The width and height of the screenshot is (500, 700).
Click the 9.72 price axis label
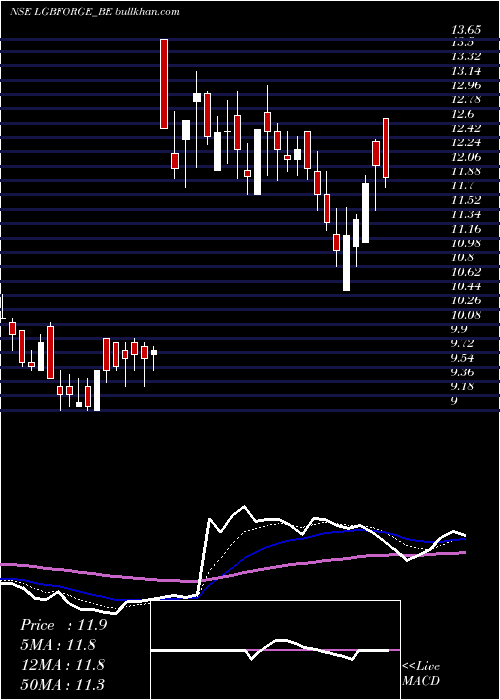click(x=462, y=343)
